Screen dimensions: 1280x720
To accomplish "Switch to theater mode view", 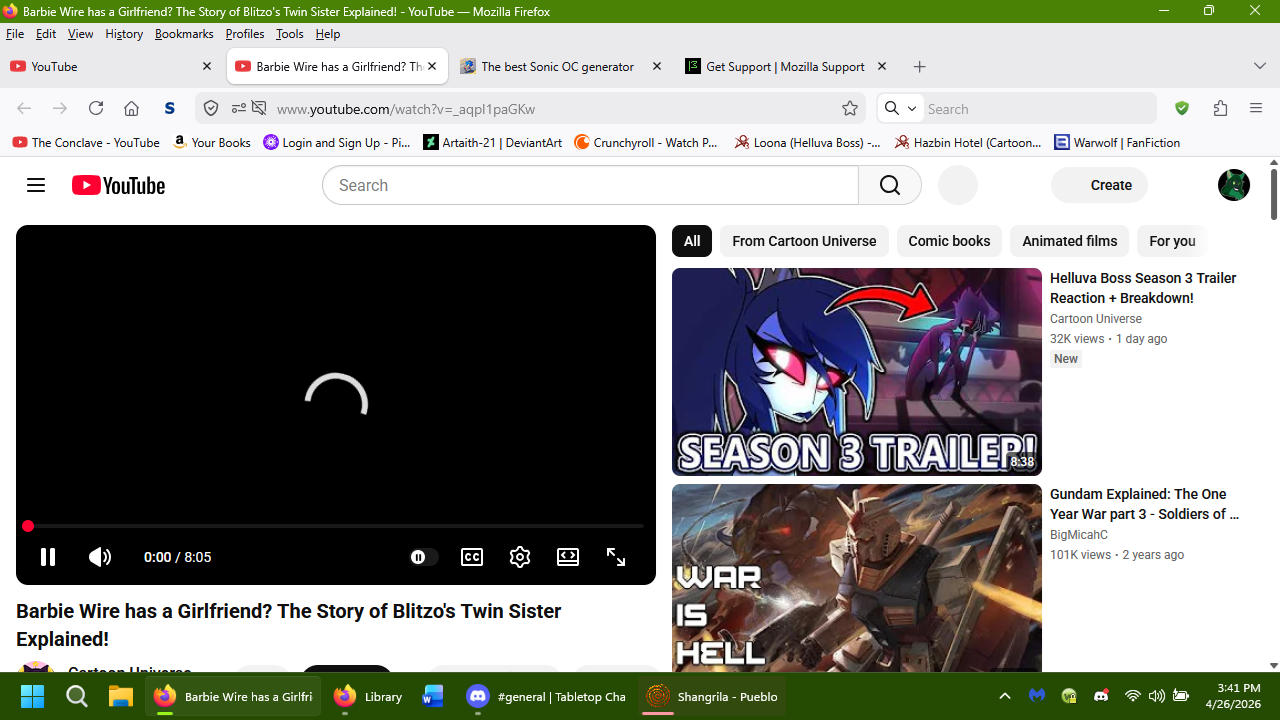I will 568,557.
